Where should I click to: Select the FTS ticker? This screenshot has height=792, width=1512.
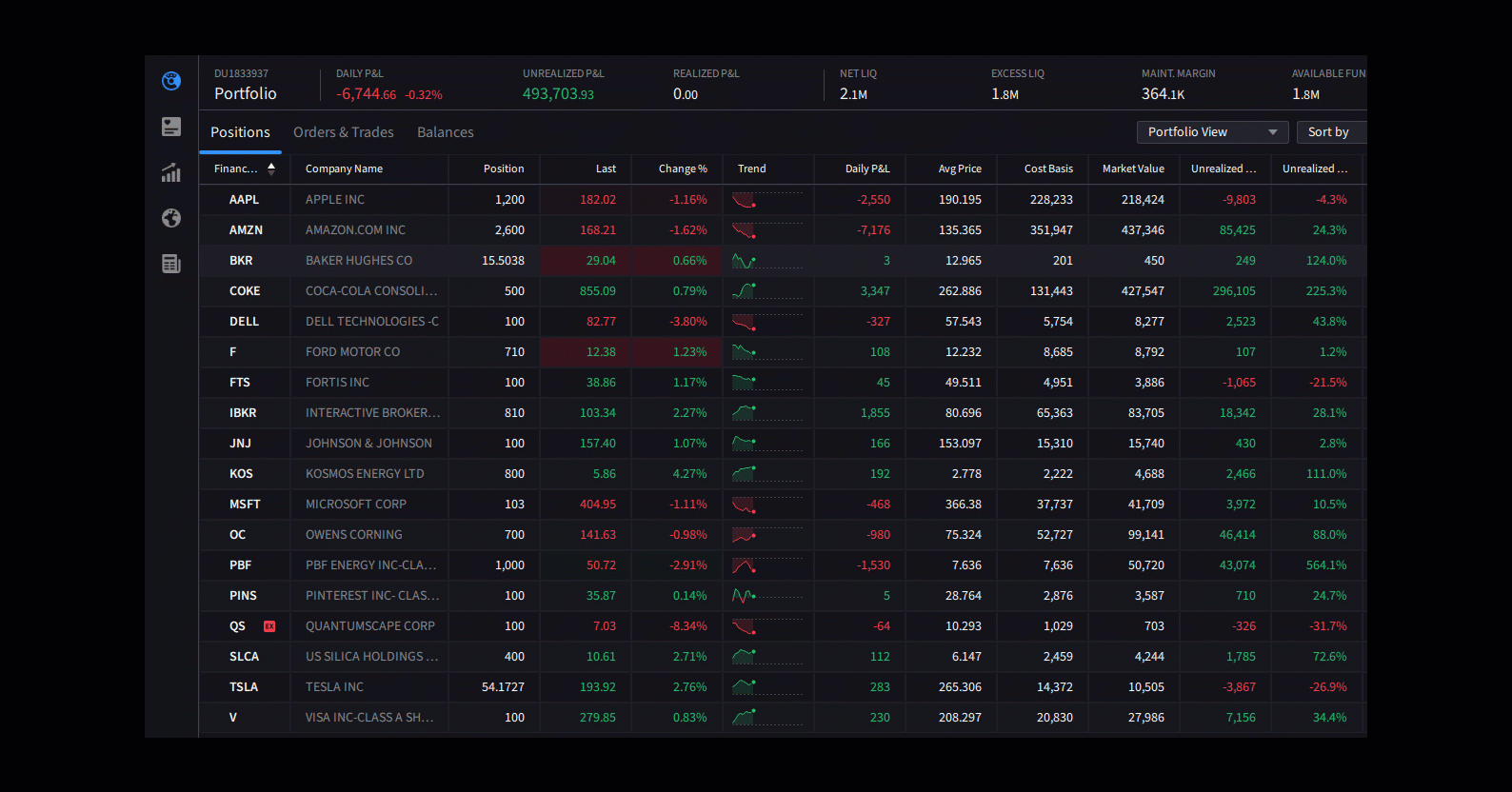click(240, 383)
